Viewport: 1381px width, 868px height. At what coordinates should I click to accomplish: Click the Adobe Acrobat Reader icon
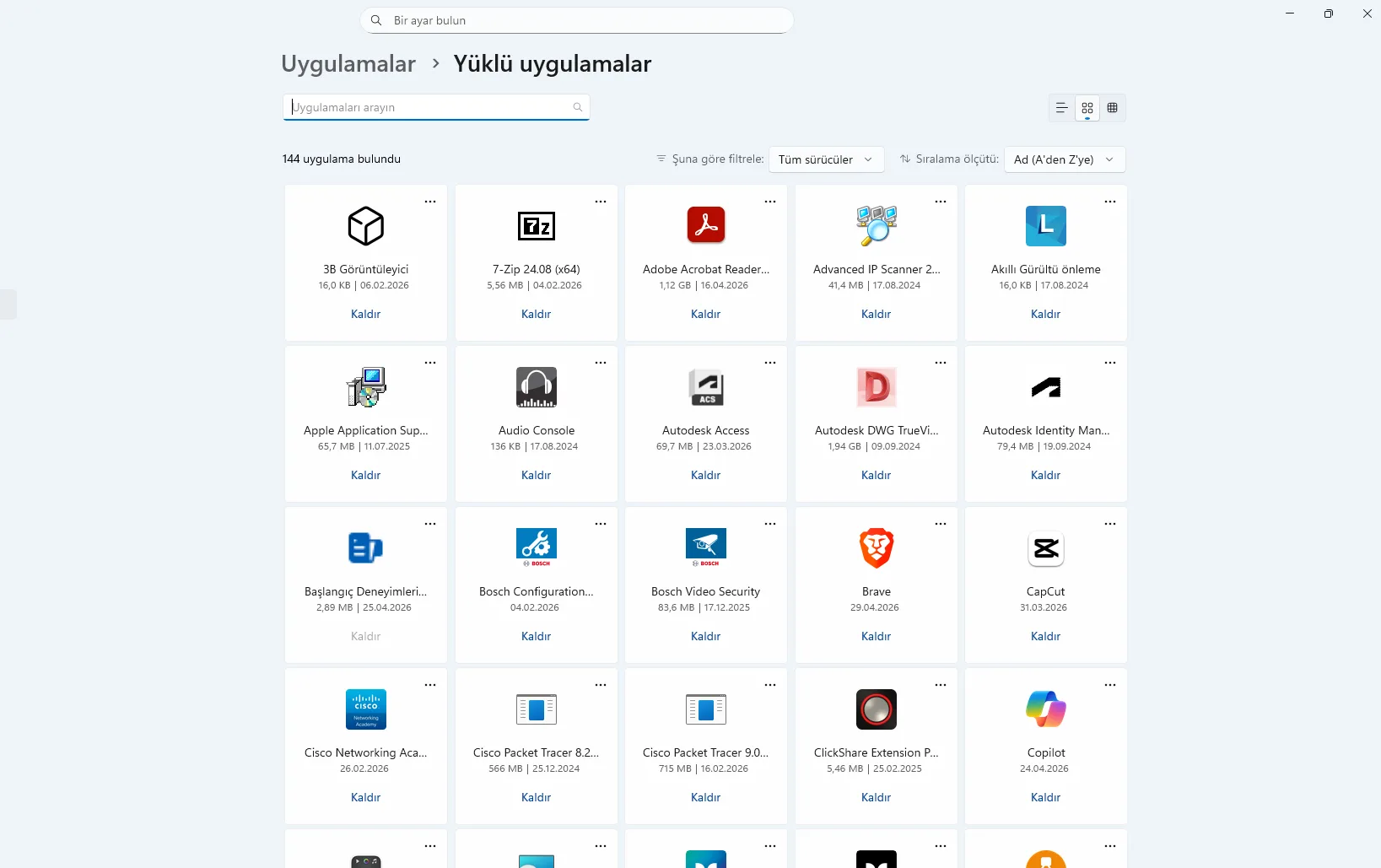coord(705,225)
